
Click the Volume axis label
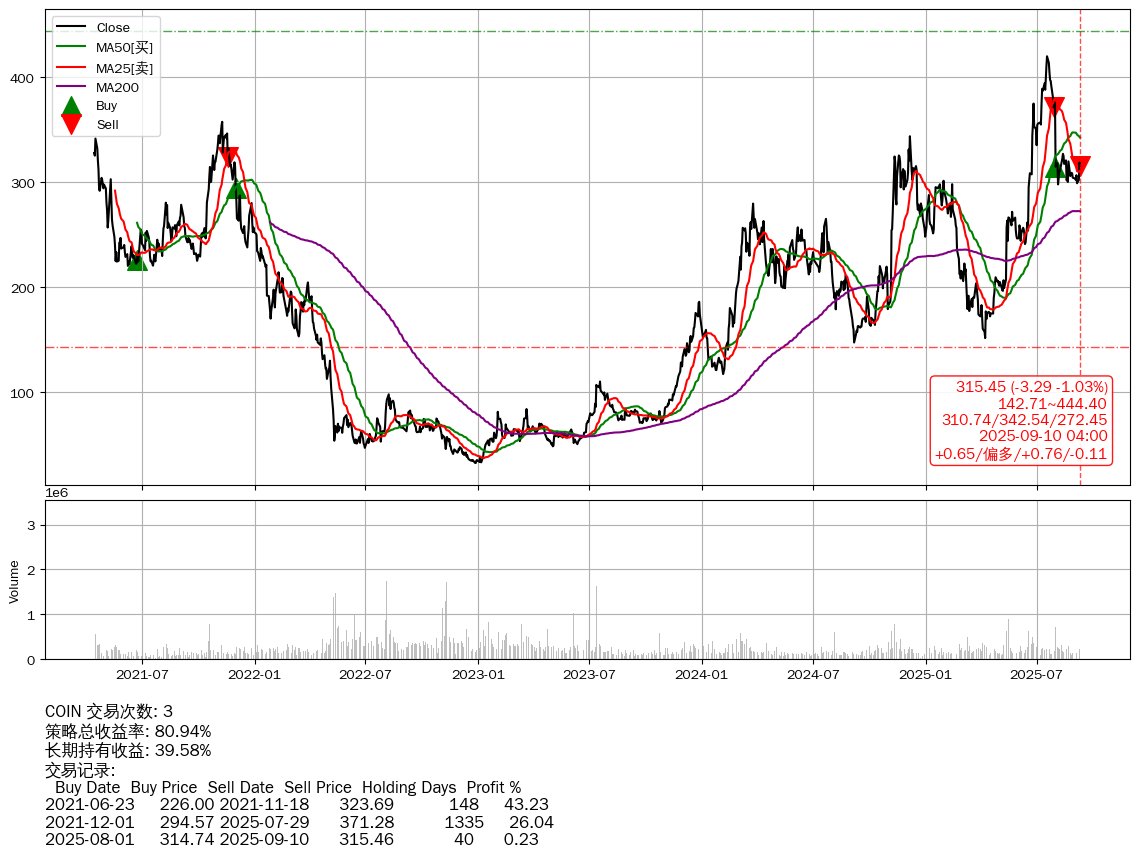tap(14, 581)
